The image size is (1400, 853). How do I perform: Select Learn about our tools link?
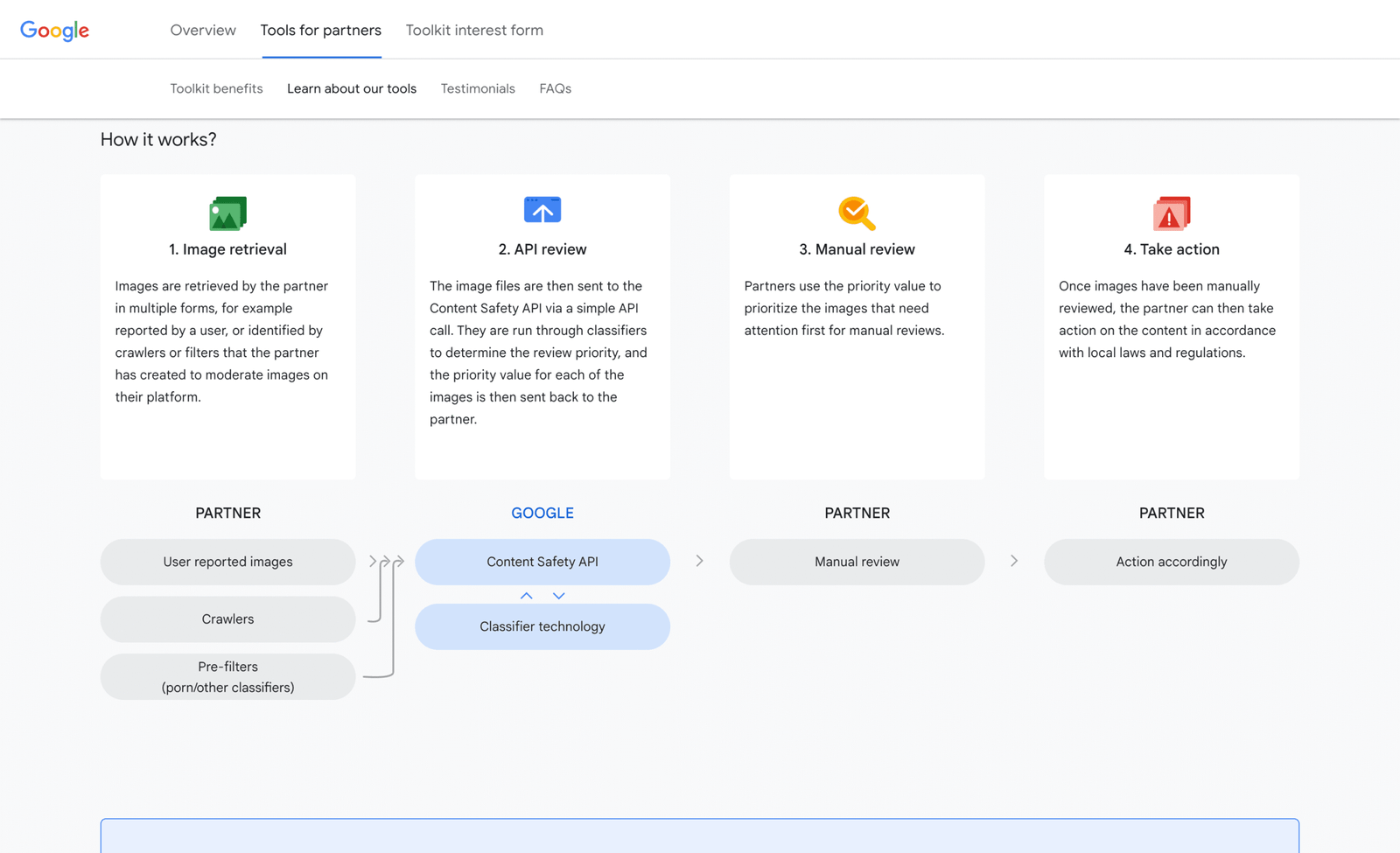[352, 88]
